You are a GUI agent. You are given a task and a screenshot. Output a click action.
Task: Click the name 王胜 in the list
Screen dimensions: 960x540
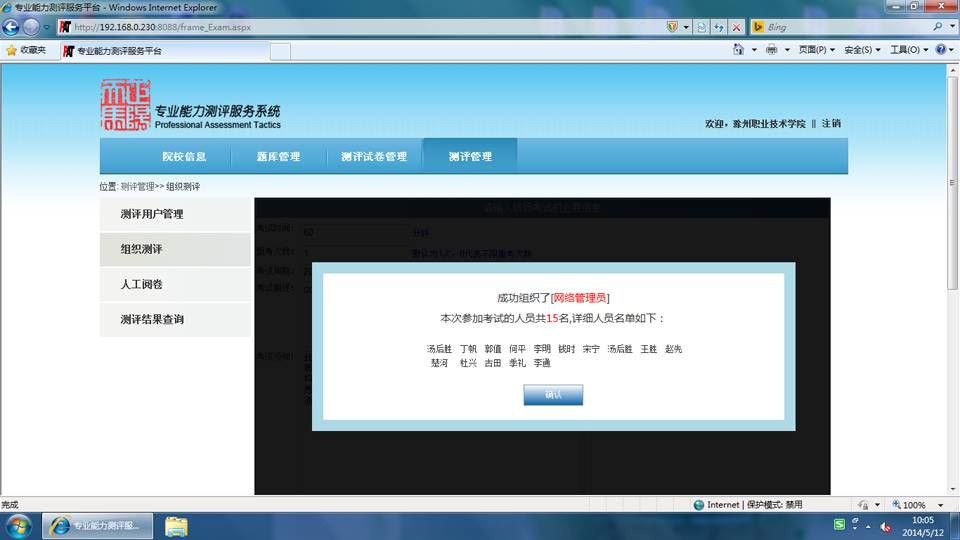(x=648, y=349)
